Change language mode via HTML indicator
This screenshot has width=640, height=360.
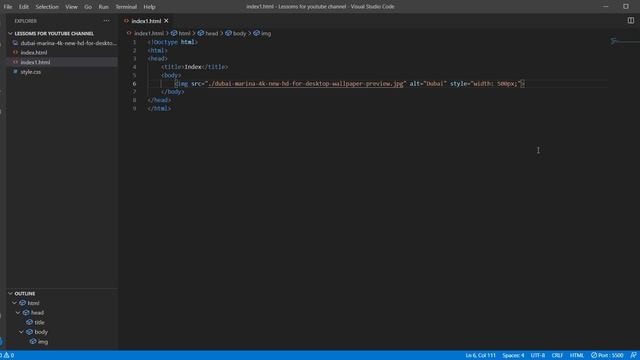pos(577,356)
